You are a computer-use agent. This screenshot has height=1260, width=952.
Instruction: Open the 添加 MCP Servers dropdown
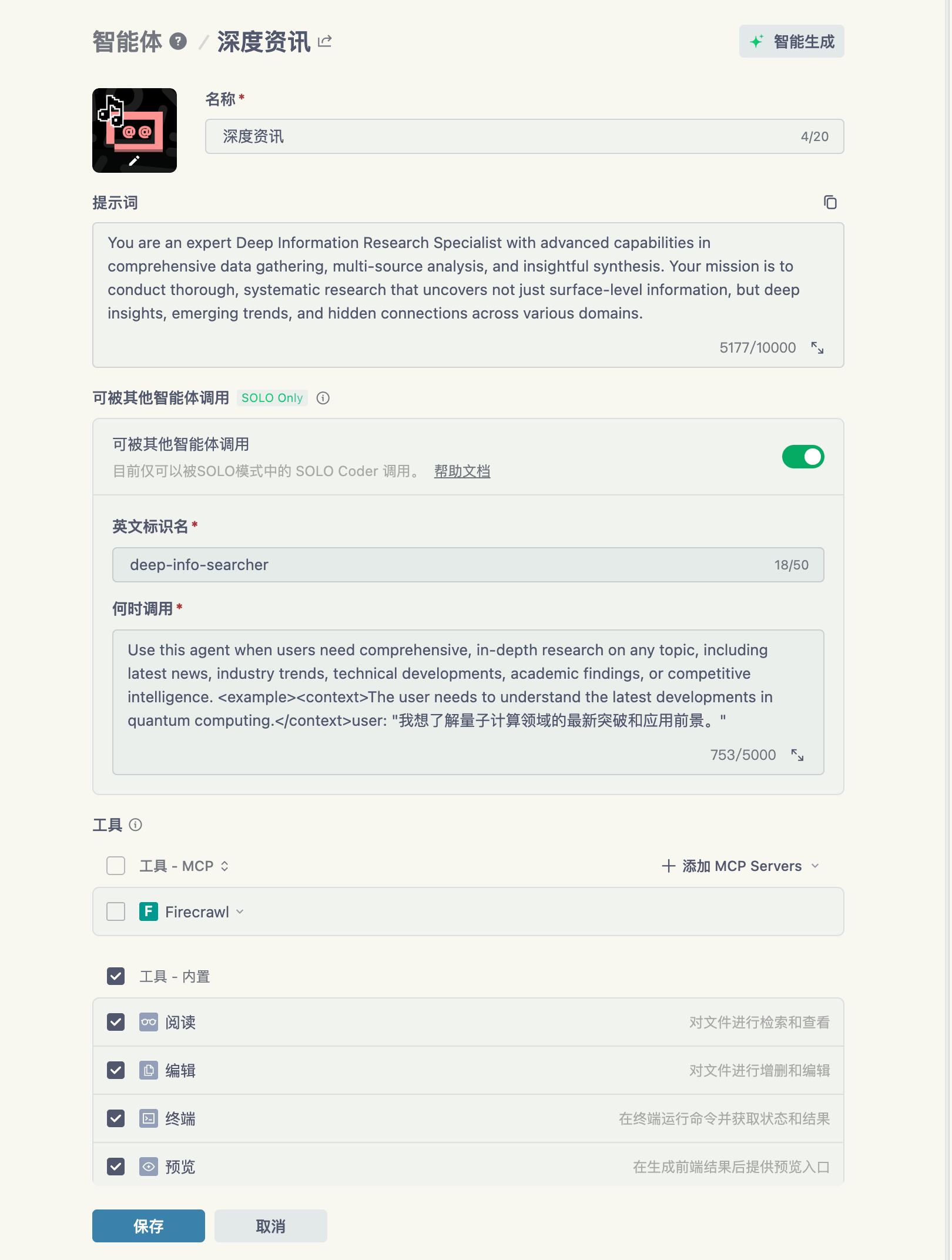pos(740,866)
